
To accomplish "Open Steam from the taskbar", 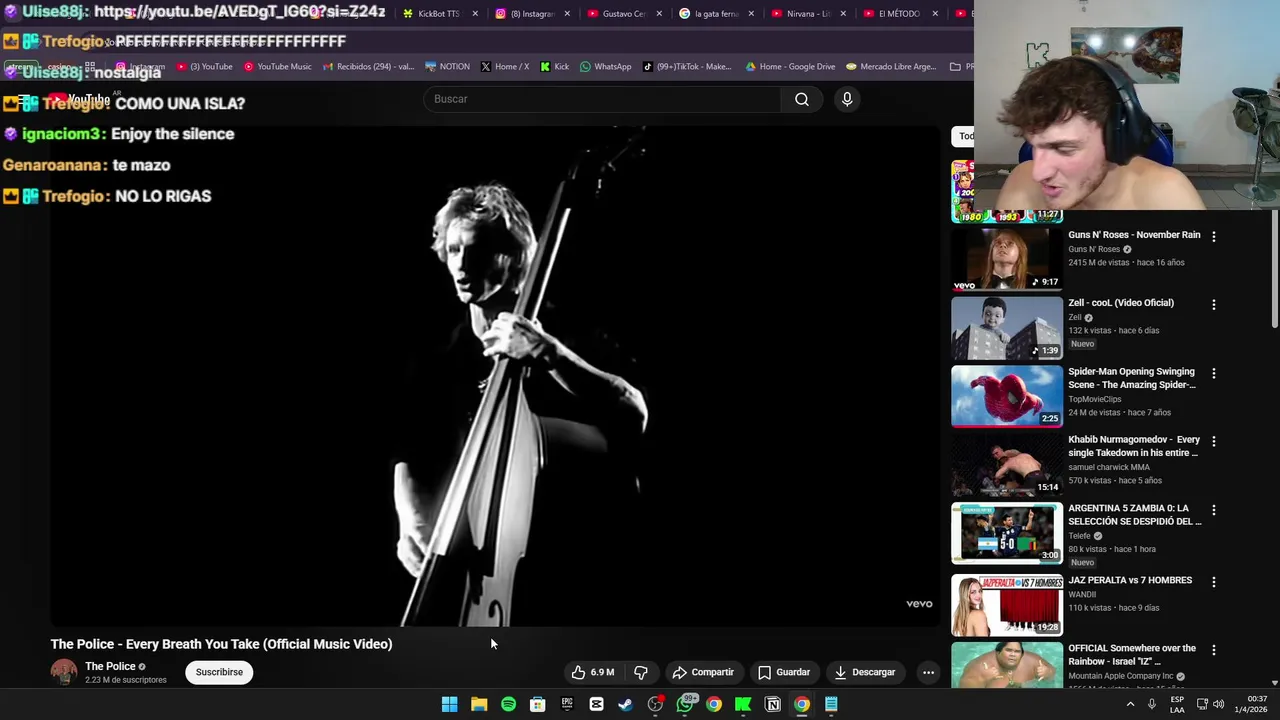I will point(626,704).
